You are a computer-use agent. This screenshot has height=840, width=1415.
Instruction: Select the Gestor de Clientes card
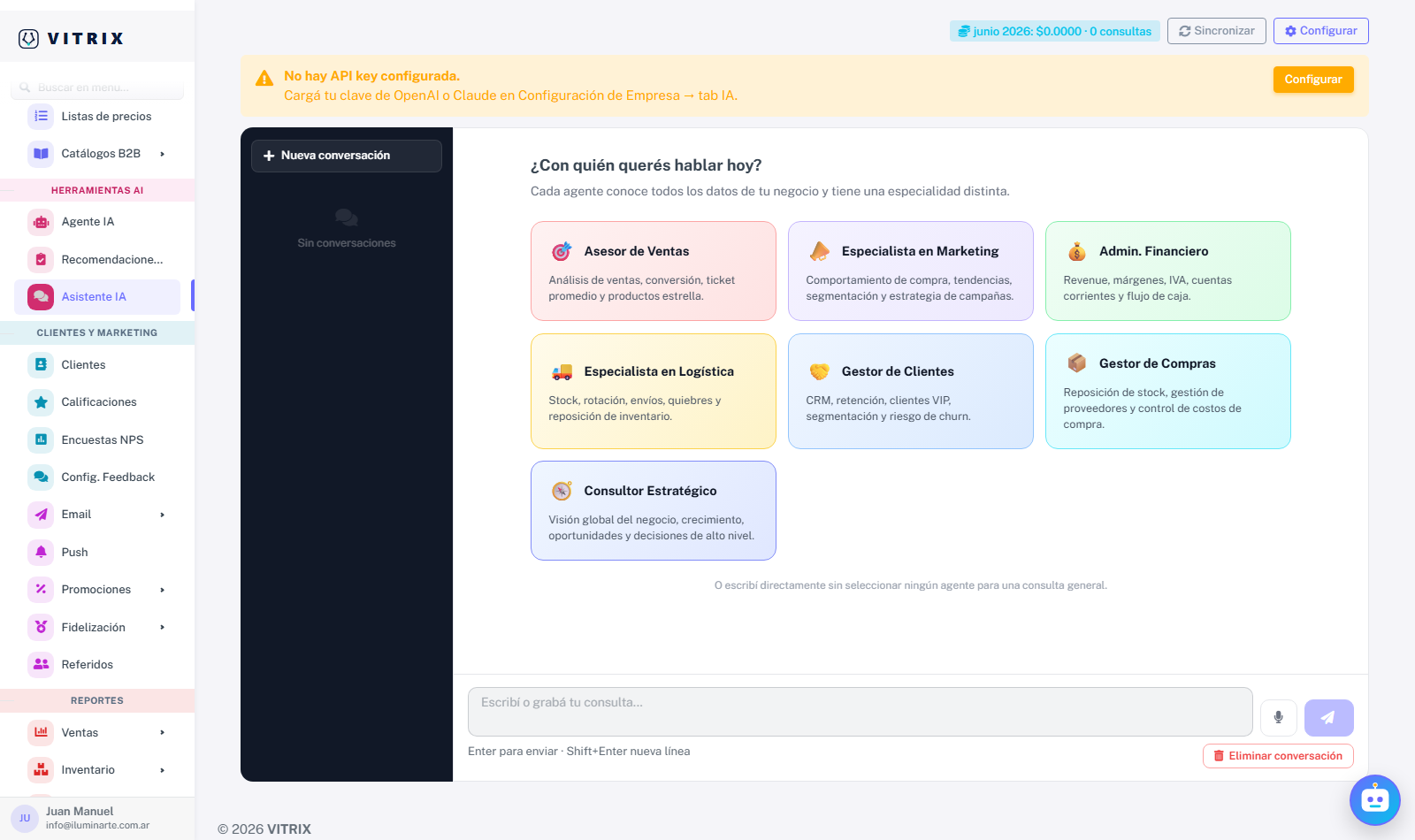[x=911, y=391]
